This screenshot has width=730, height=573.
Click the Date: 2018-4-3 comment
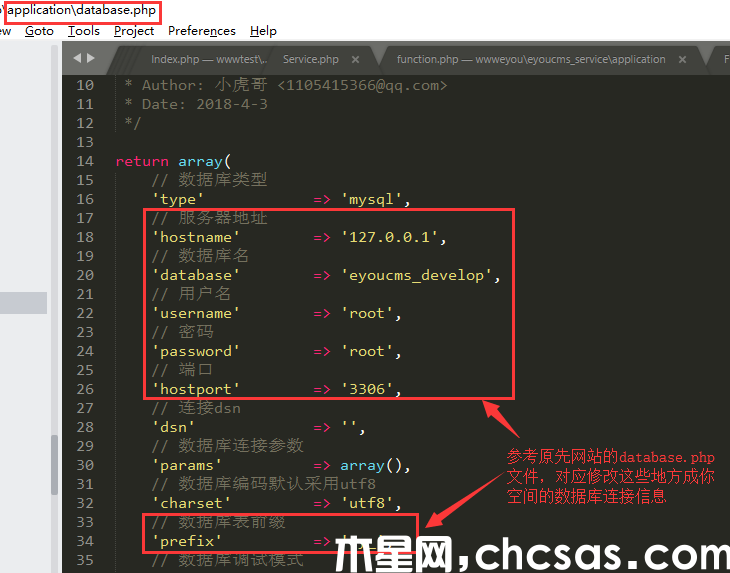196,104
